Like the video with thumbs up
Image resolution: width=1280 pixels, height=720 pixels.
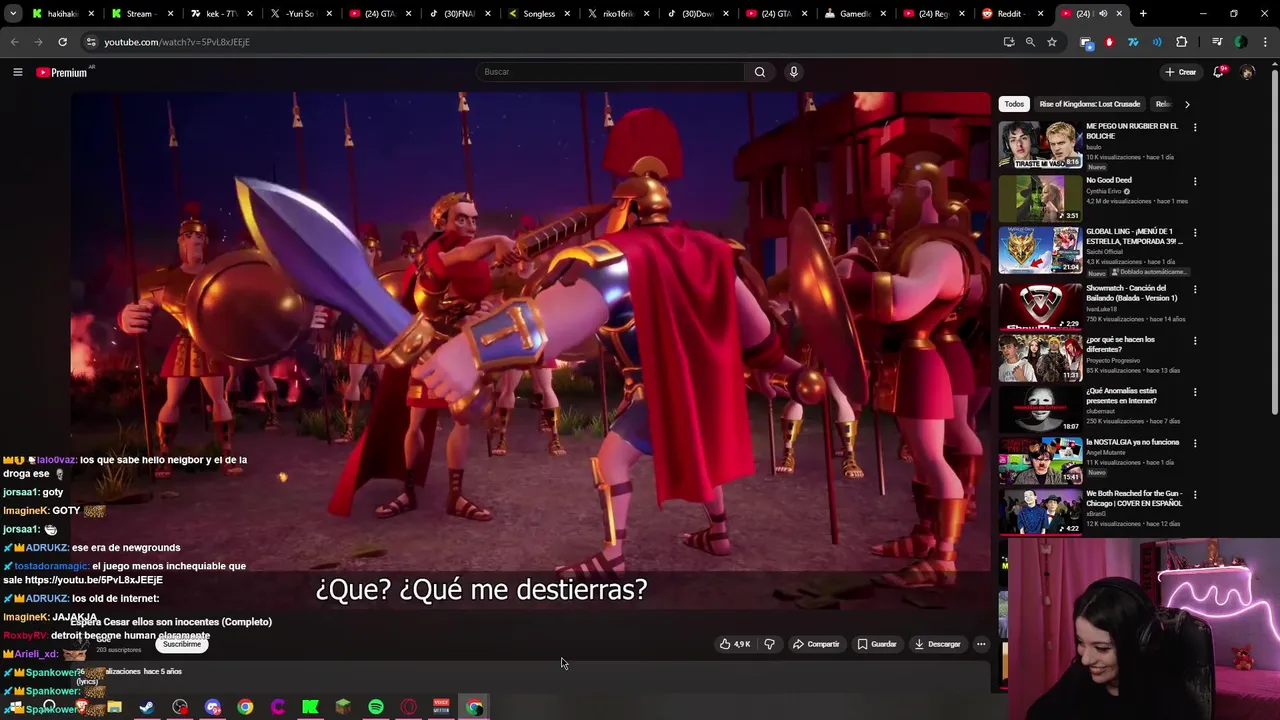point(735,644)
